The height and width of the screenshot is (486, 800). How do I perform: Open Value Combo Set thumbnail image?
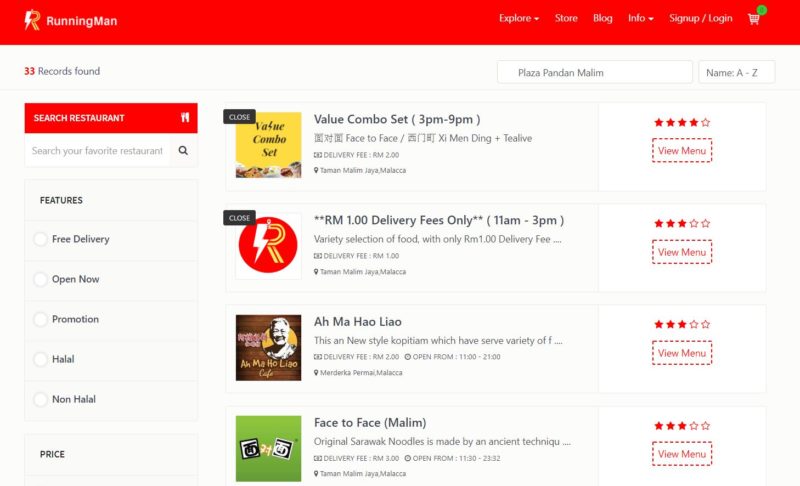point(268,145)
